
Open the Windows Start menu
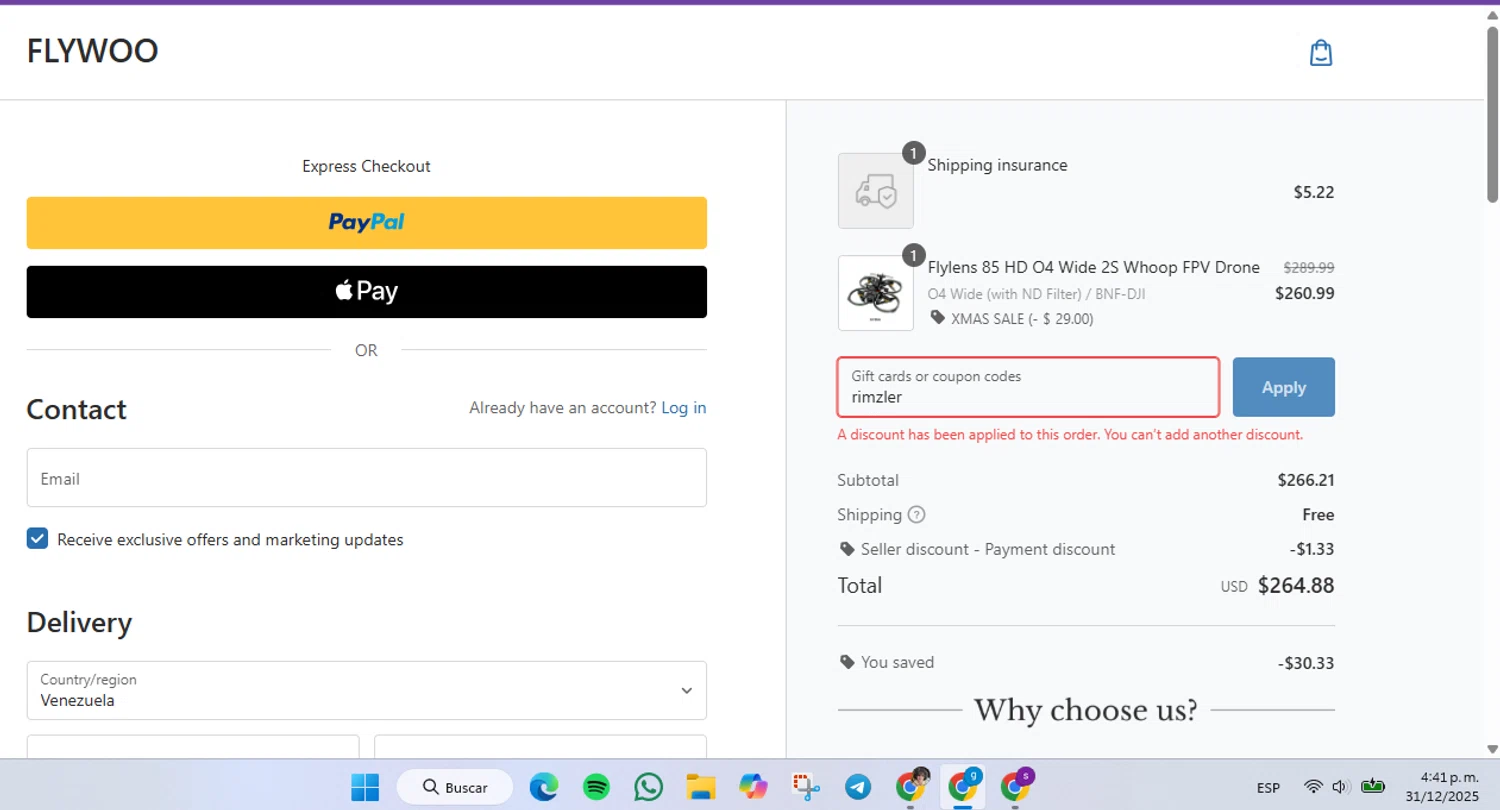click(x=365, y=788)
